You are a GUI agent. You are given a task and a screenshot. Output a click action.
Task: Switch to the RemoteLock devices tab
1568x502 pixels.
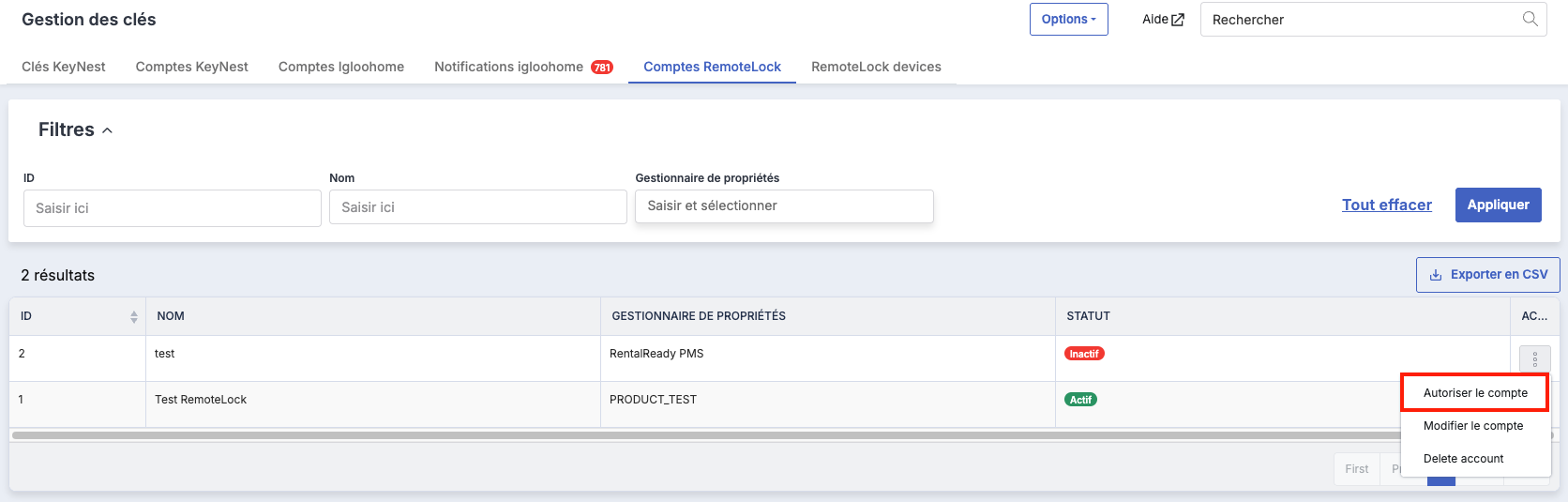(x=876, y=67)
